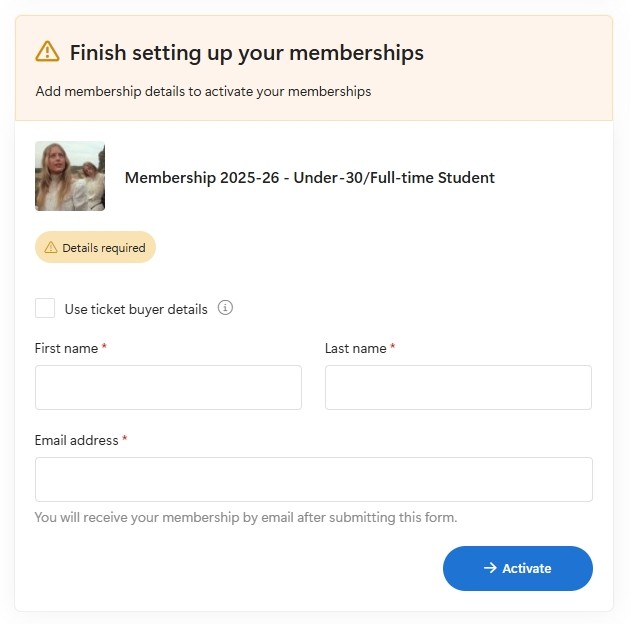The image size is (631, 624).
Task: Click the arrow icon on the Activate button
Action: 490,568
